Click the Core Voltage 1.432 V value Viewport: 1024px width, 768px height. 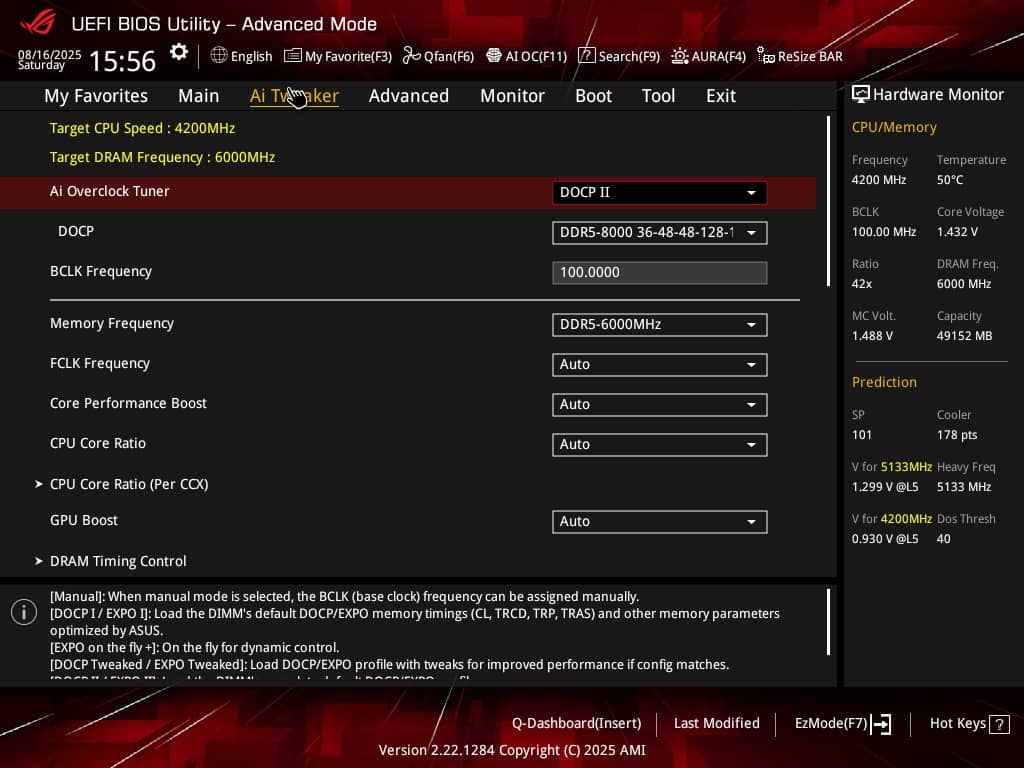[957, 232]
